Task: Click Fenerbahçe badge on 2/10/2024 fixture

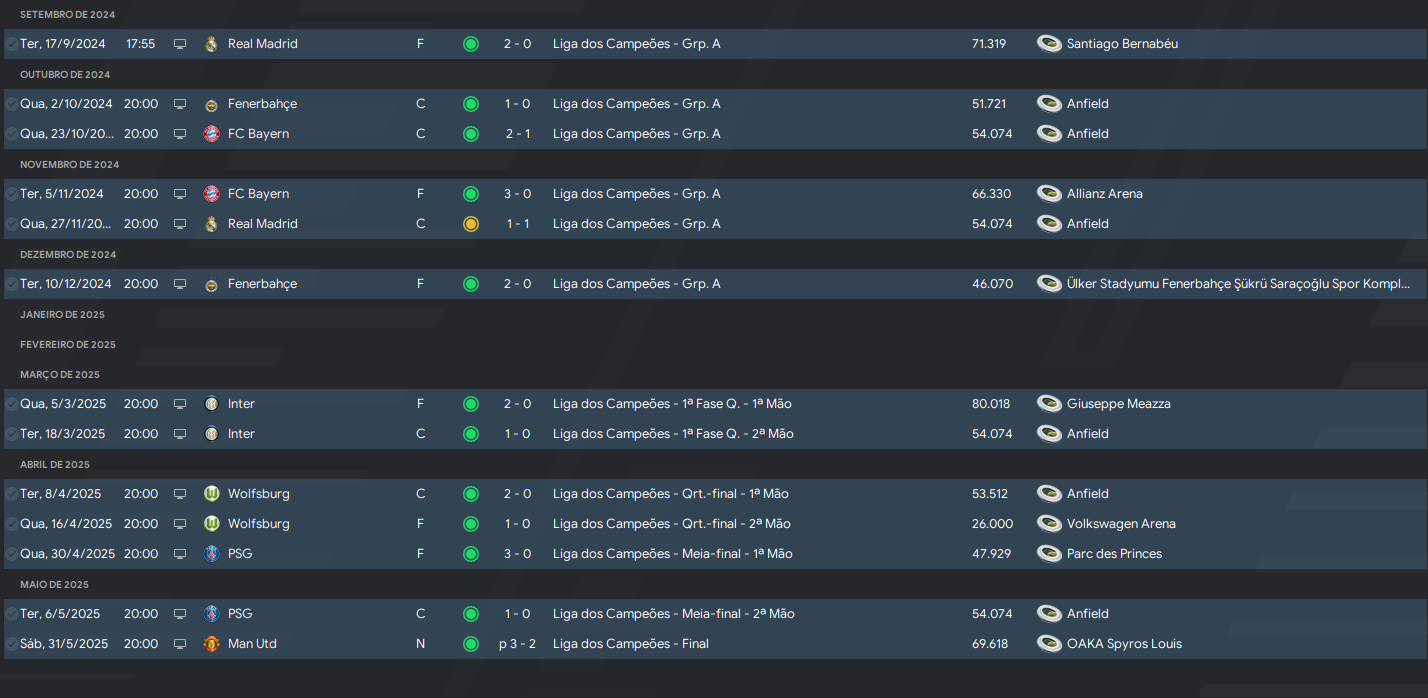Action: click(211, 104)
